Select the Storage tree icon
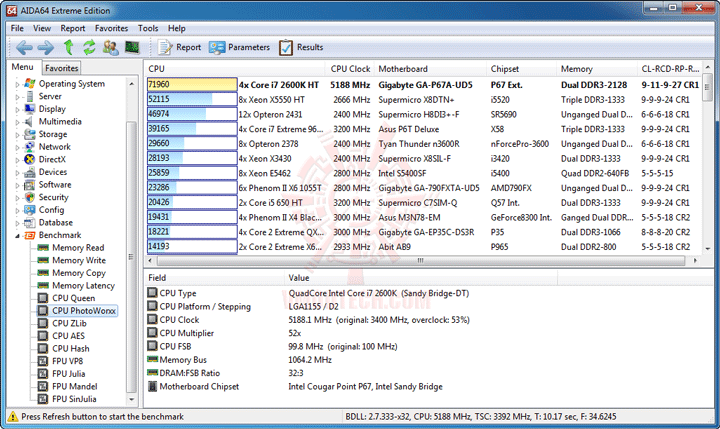The height and width of the screenshot is (429, 720). pyautogui.click(x=30, y=134)
